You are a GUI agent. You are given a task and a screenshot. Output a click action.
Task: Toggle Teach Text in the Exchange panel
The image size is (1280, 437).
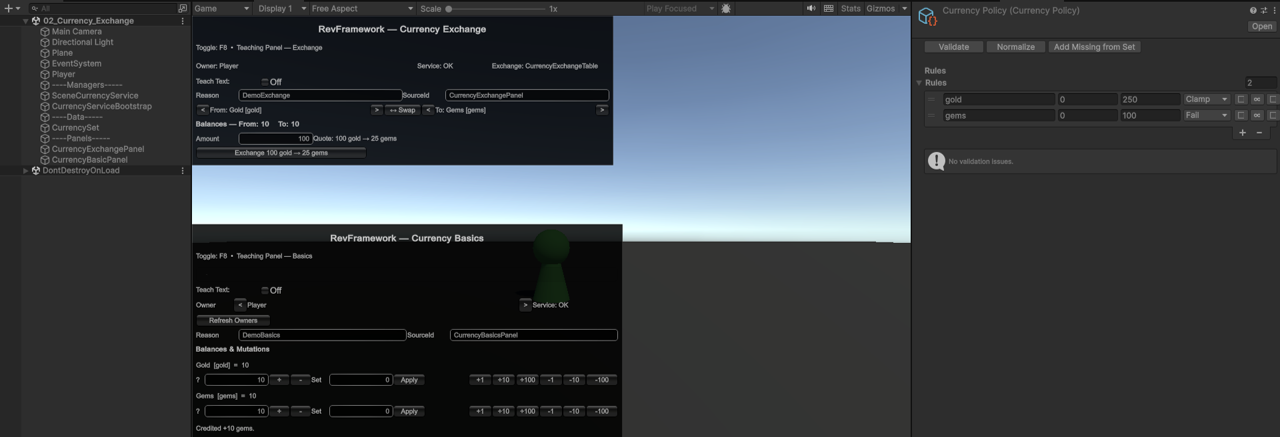tap(265, 82)
